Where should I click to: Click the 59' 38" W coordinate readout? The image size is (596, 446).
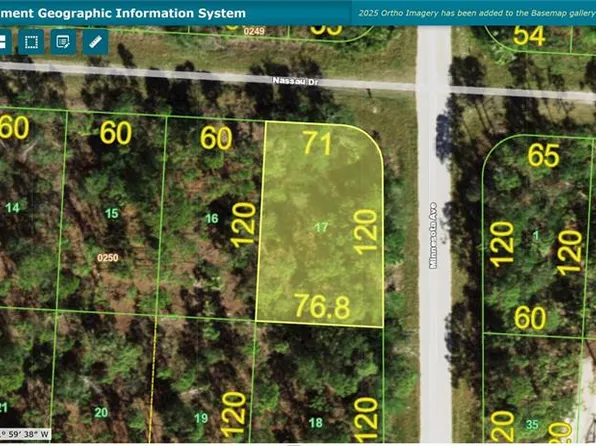point(25,434)
